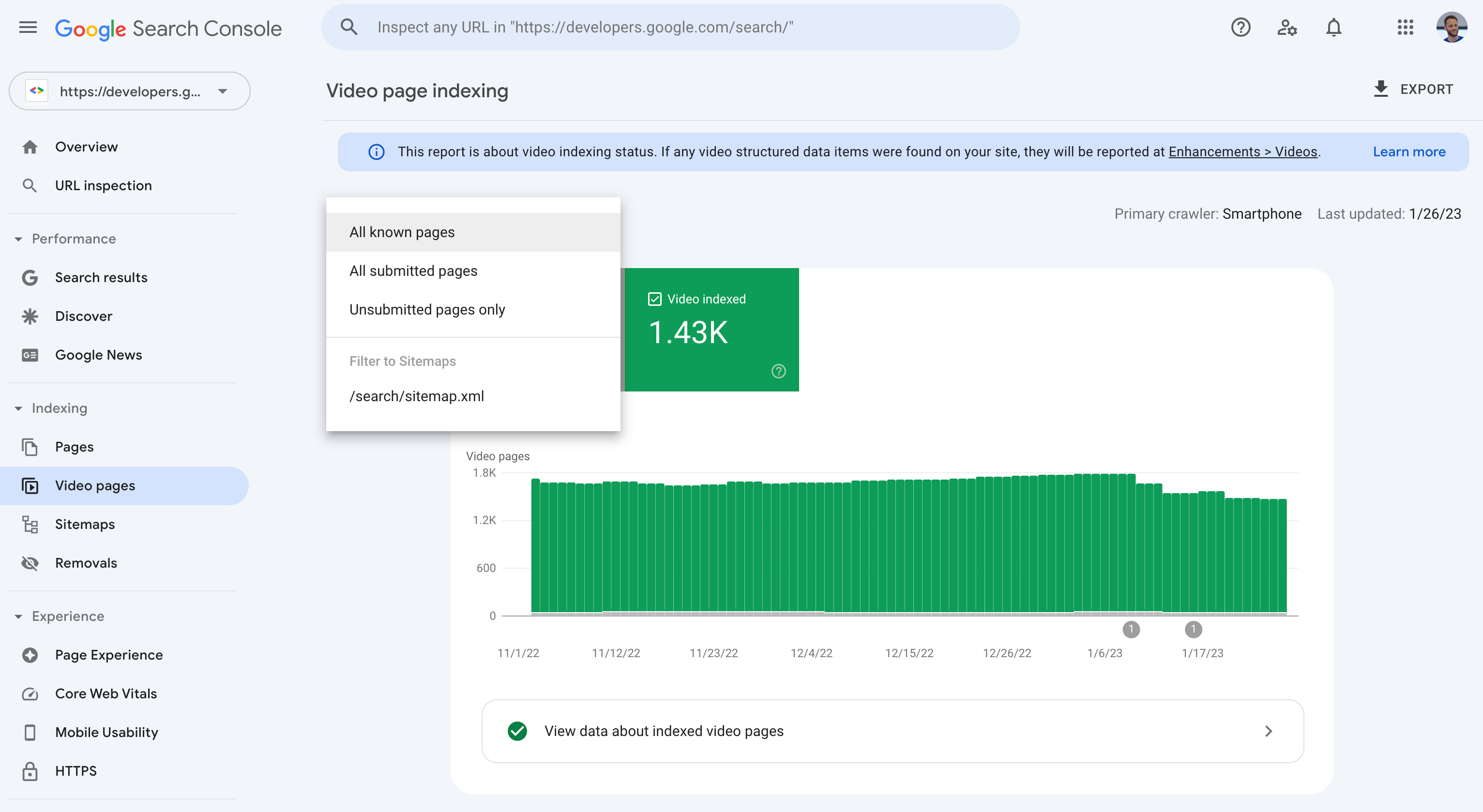Toggle the Video indexed checkbox
The height and width of the screenshot is (812, 1483).
[655, 298]
